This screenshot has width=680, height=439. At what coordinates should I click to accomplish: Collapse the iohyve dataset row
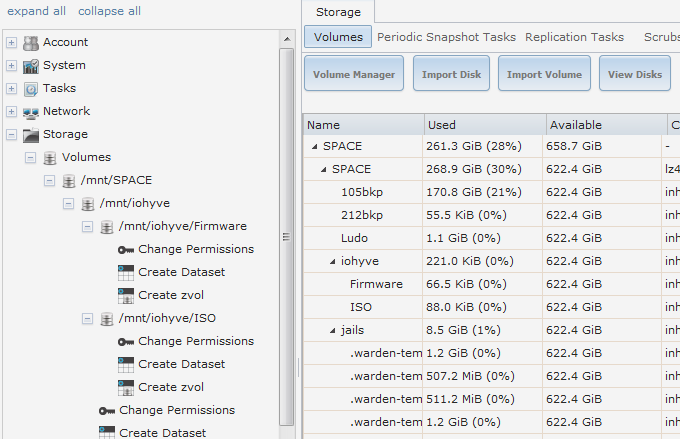pos(333,261)
